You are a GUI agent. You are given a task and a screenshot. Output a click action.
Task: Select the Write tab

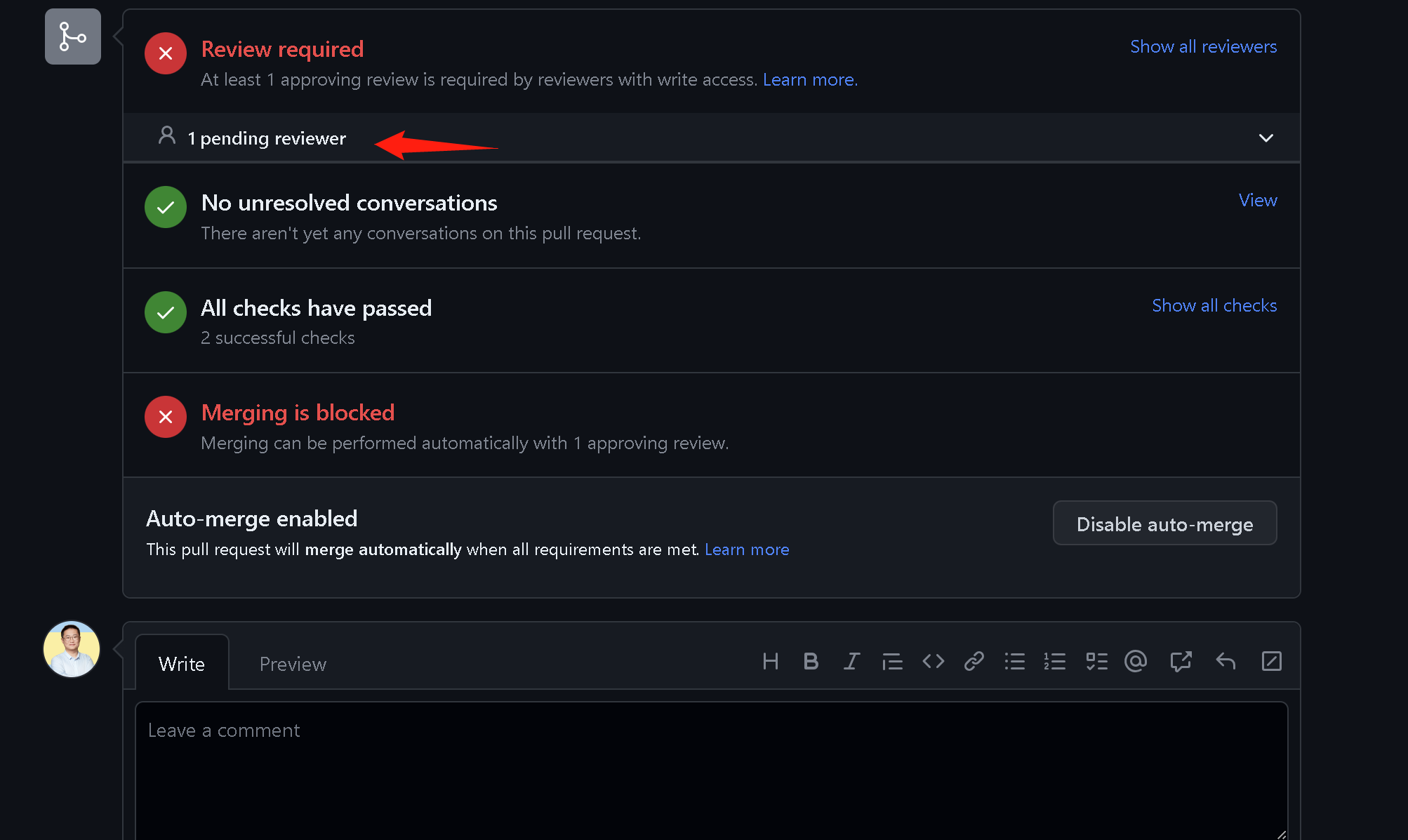pos(182,665)
